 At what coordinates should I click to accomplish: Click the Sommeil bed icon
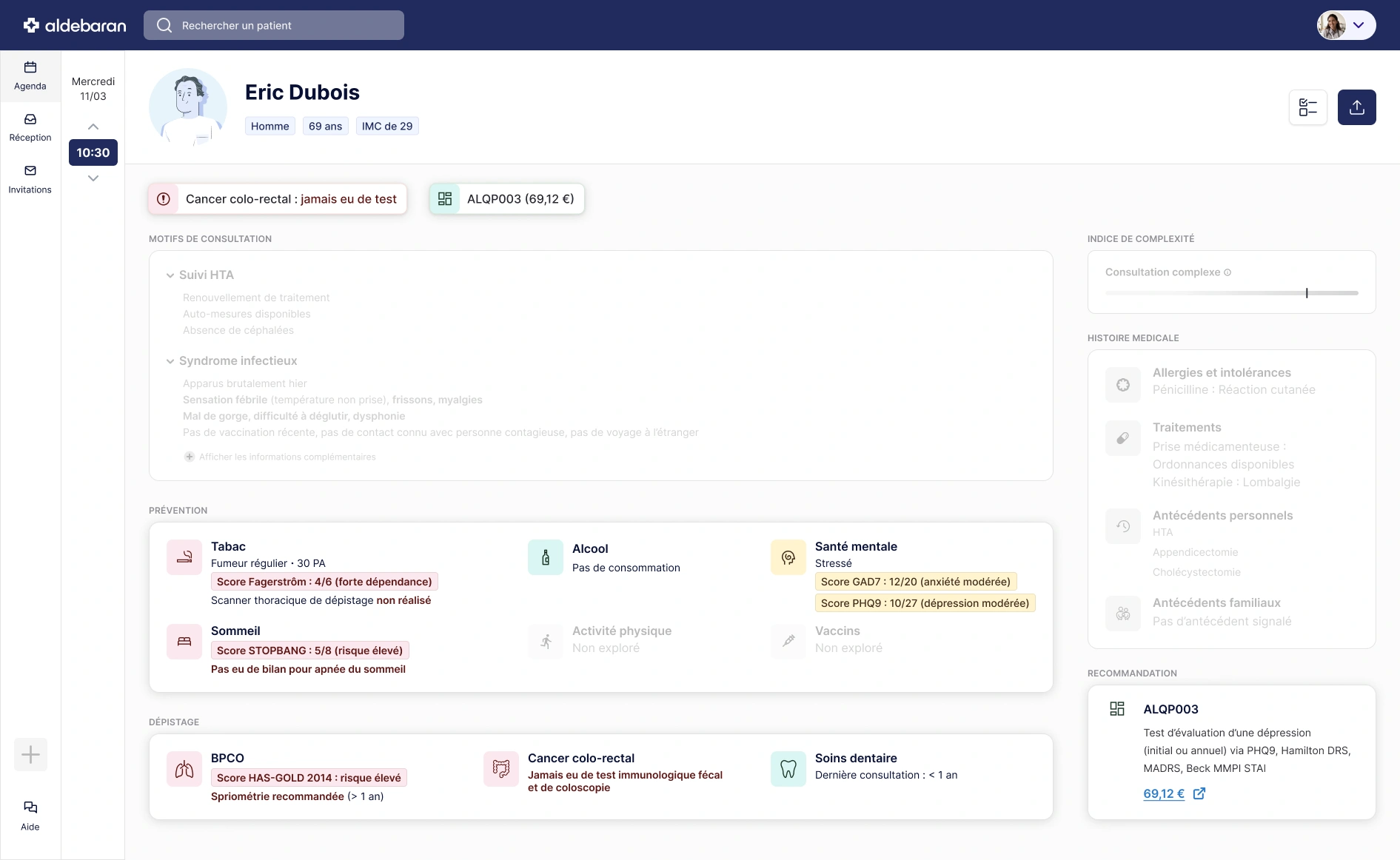point(184,642)
